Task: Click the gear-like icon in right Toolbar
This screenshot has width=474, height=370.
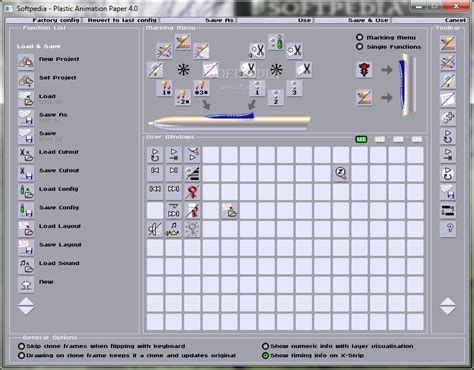Action: point(448,117)
